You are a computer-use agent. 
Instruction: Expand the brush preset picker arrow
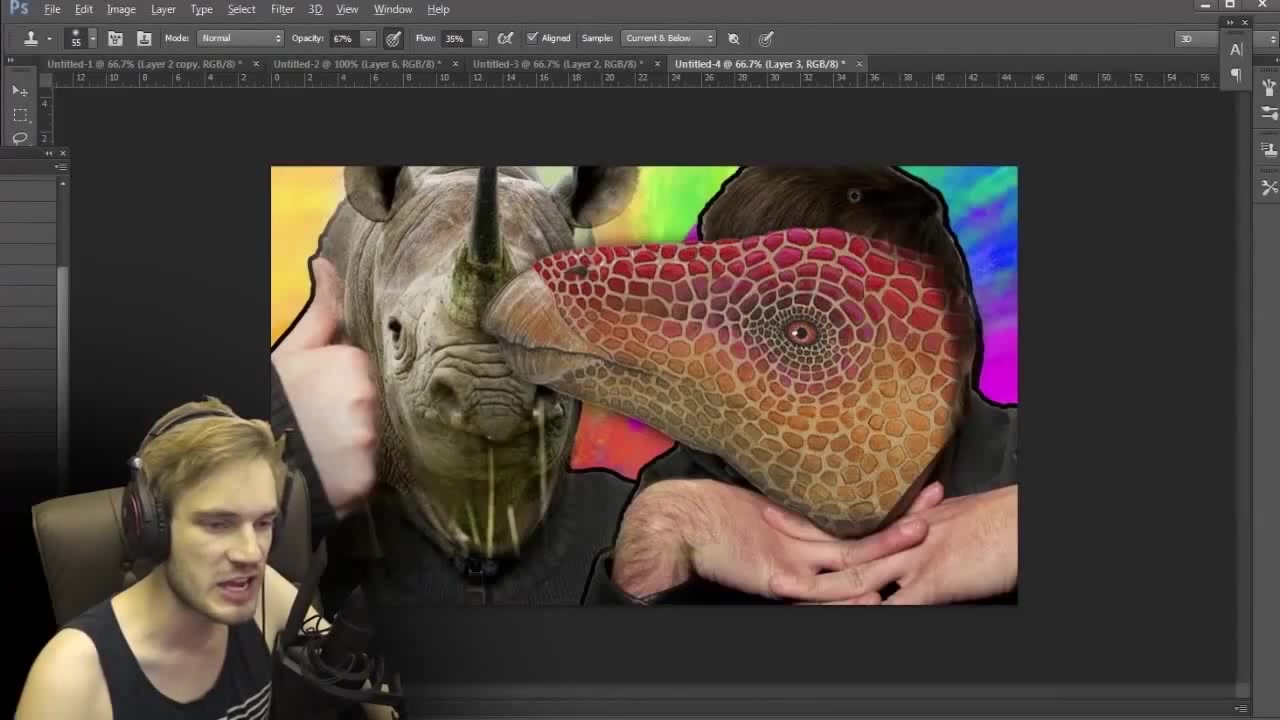93,39
